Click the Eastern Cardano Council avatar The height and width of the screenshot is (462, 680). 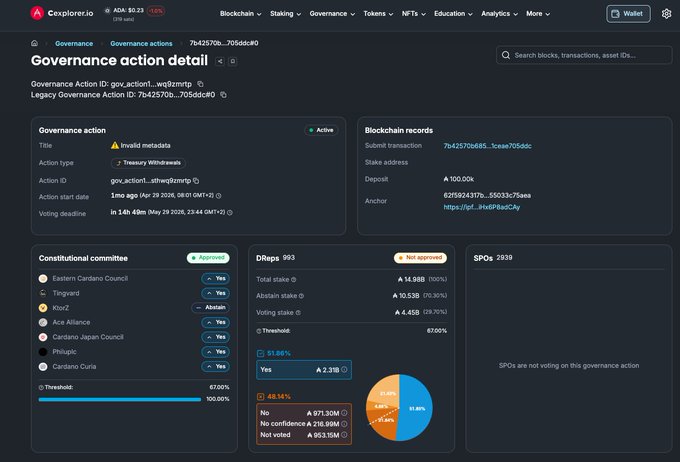click(x=43, y=279)
